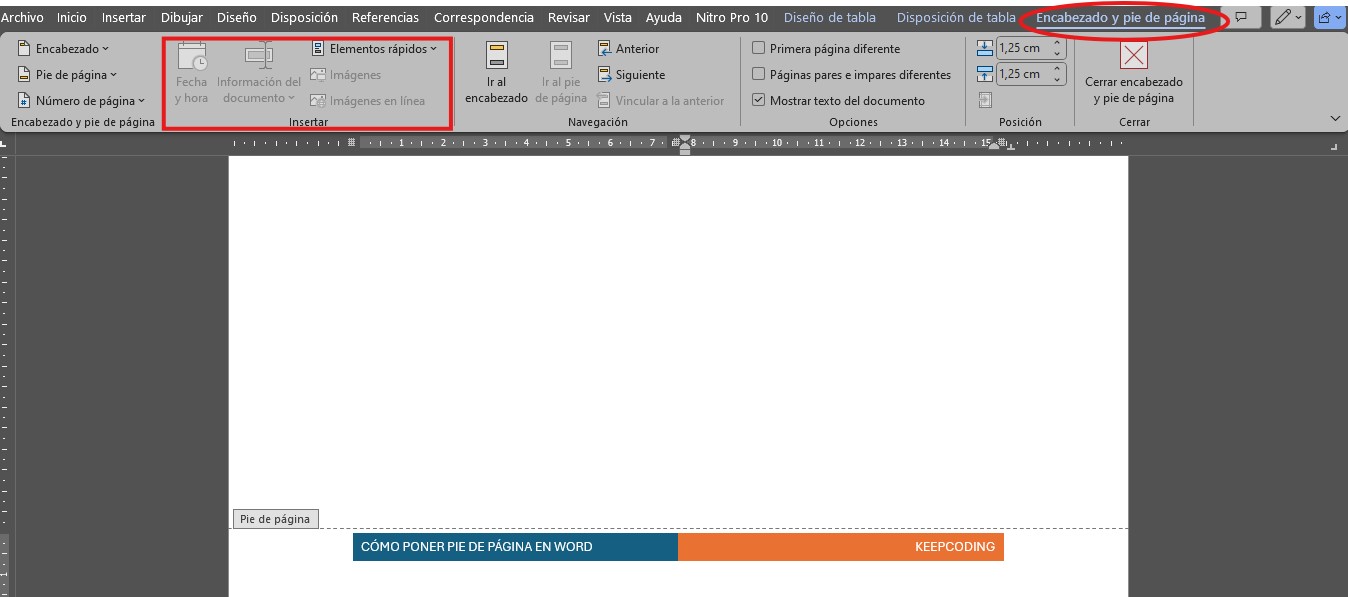Switch to the Referencias tab
Image resolution: width=1348 pixels, height=597 pixels.
tap(385, 18)
